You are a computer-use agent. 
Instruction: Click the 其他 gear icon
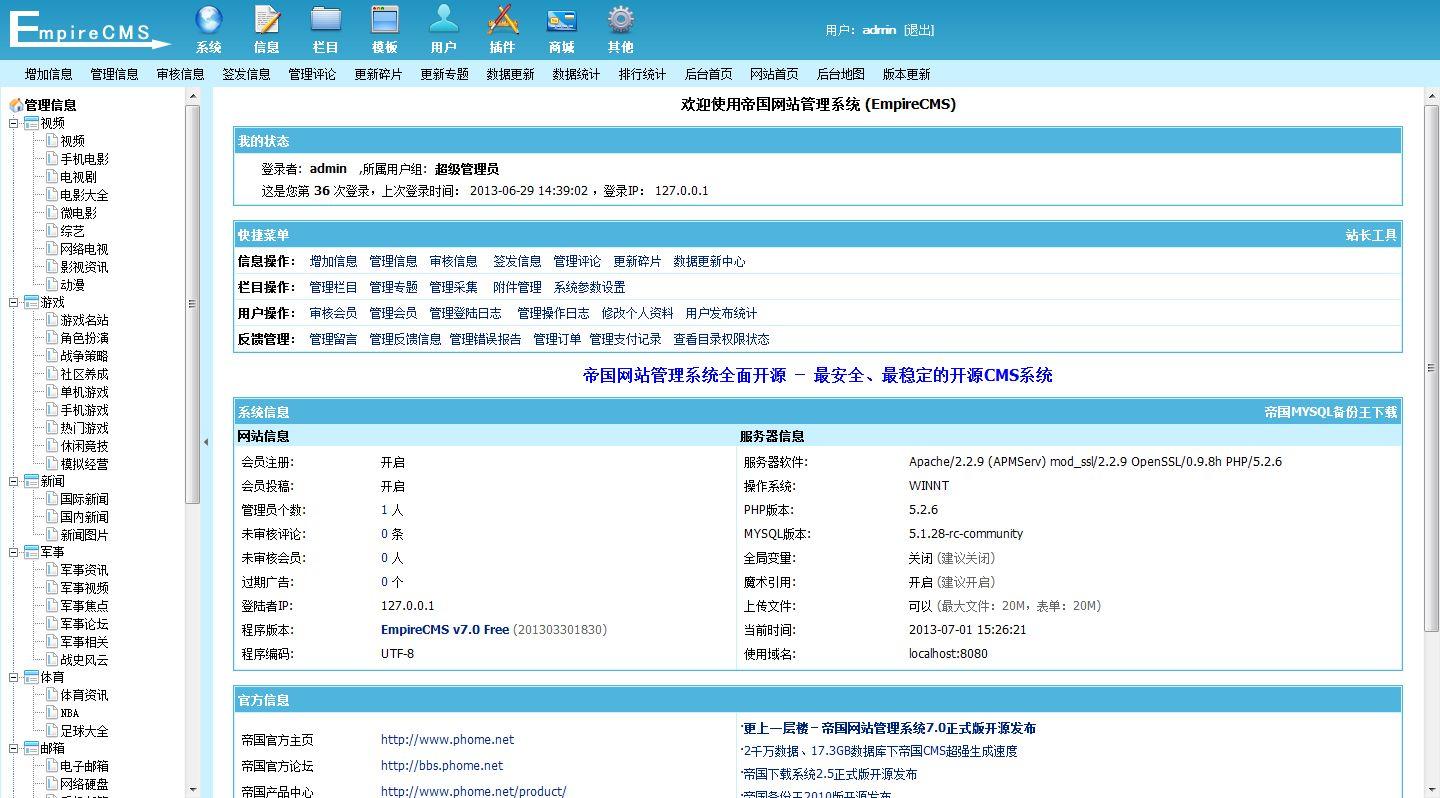point(620,20)
